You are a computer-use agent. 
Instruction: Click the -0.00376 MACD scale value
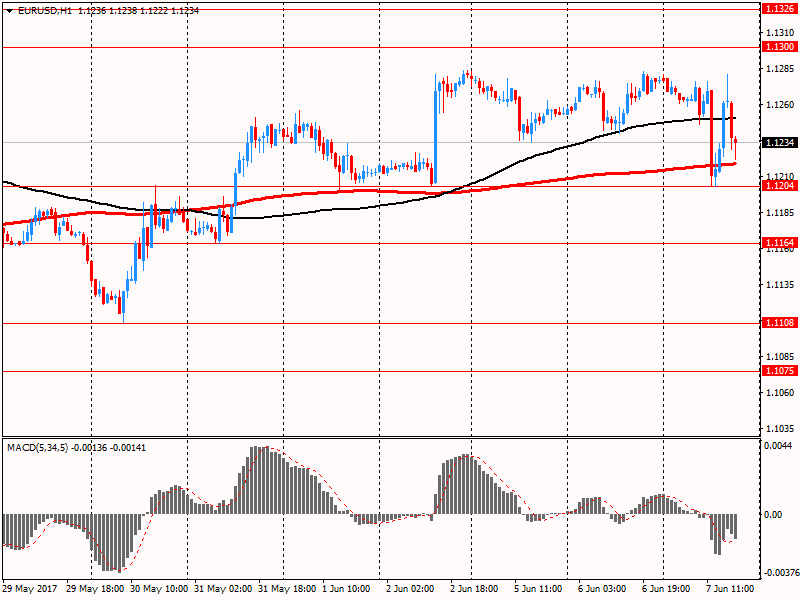coord(781,573)
